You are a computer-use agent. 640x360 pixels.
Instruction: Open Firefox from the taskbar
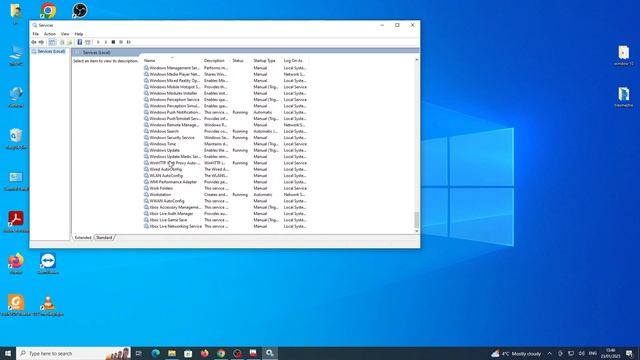204,353
